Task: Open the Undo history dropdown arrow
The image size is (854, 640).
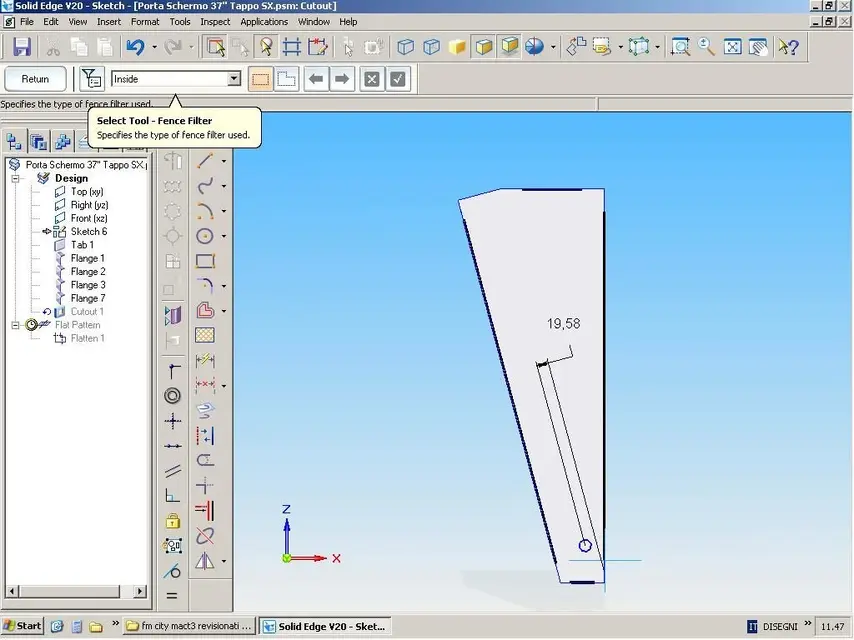Action: 155,47
